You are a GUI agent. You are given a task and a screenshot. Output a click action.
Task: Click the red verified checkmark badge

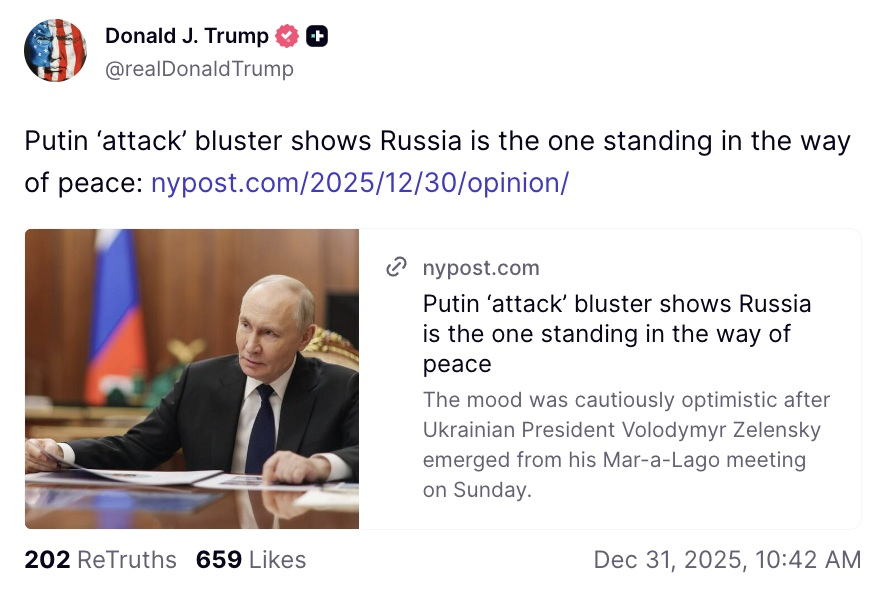(287, 37)
